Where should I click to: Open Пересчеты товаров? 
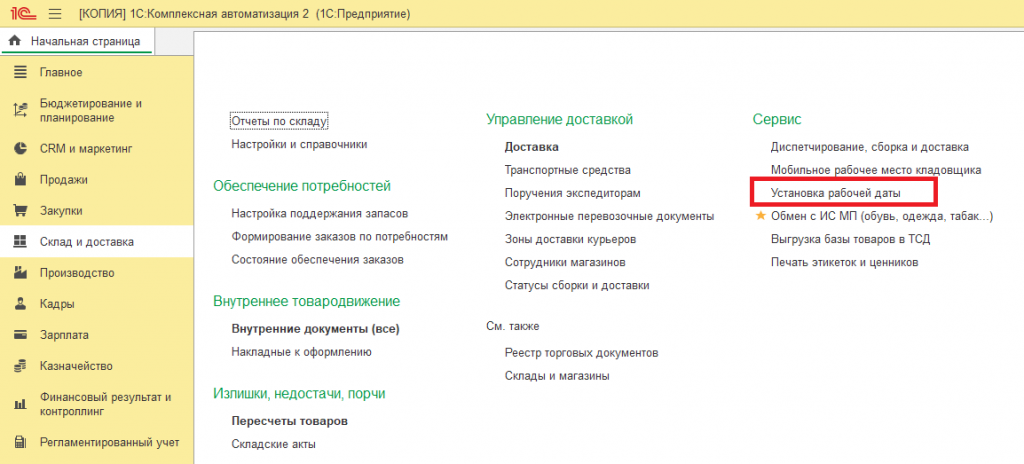click(x=289, y=421)
